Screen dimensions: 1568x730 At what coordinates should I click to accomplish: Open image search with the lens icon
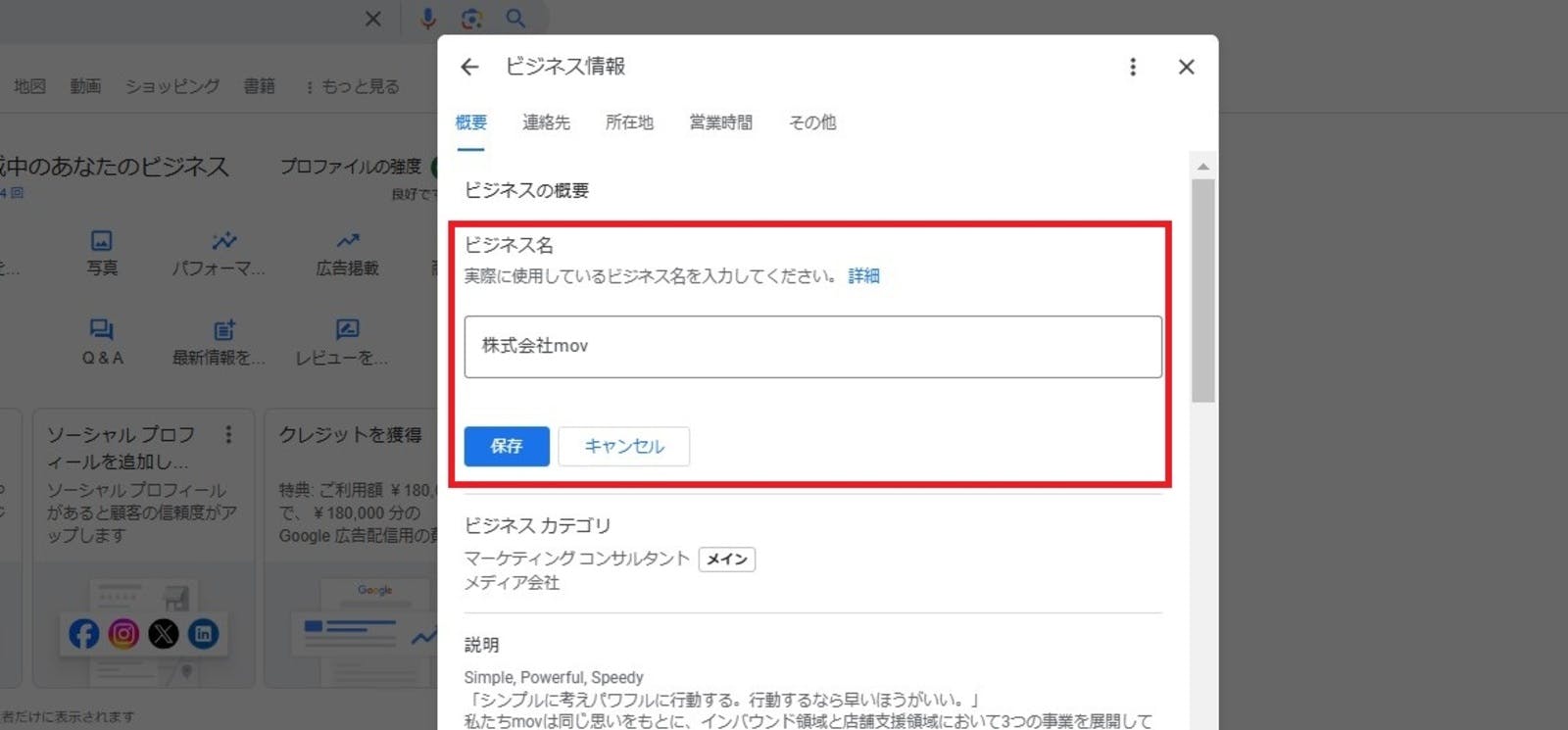coord(471,19)
